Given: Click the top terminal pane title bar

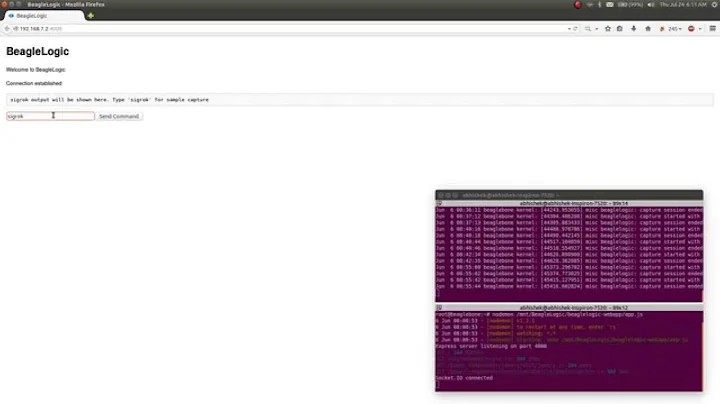Looking at the screenshot, I should click(569, 203).
